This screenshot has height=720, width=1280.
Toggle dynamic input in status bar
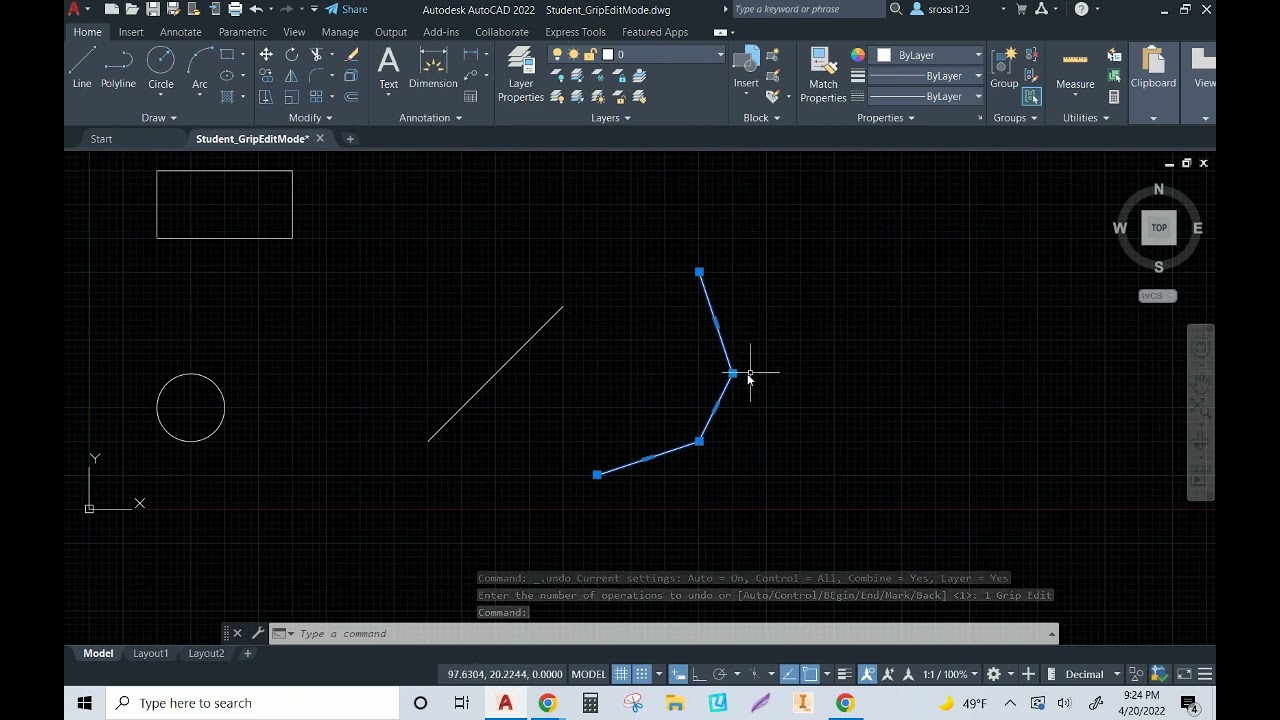click(679, 674)
